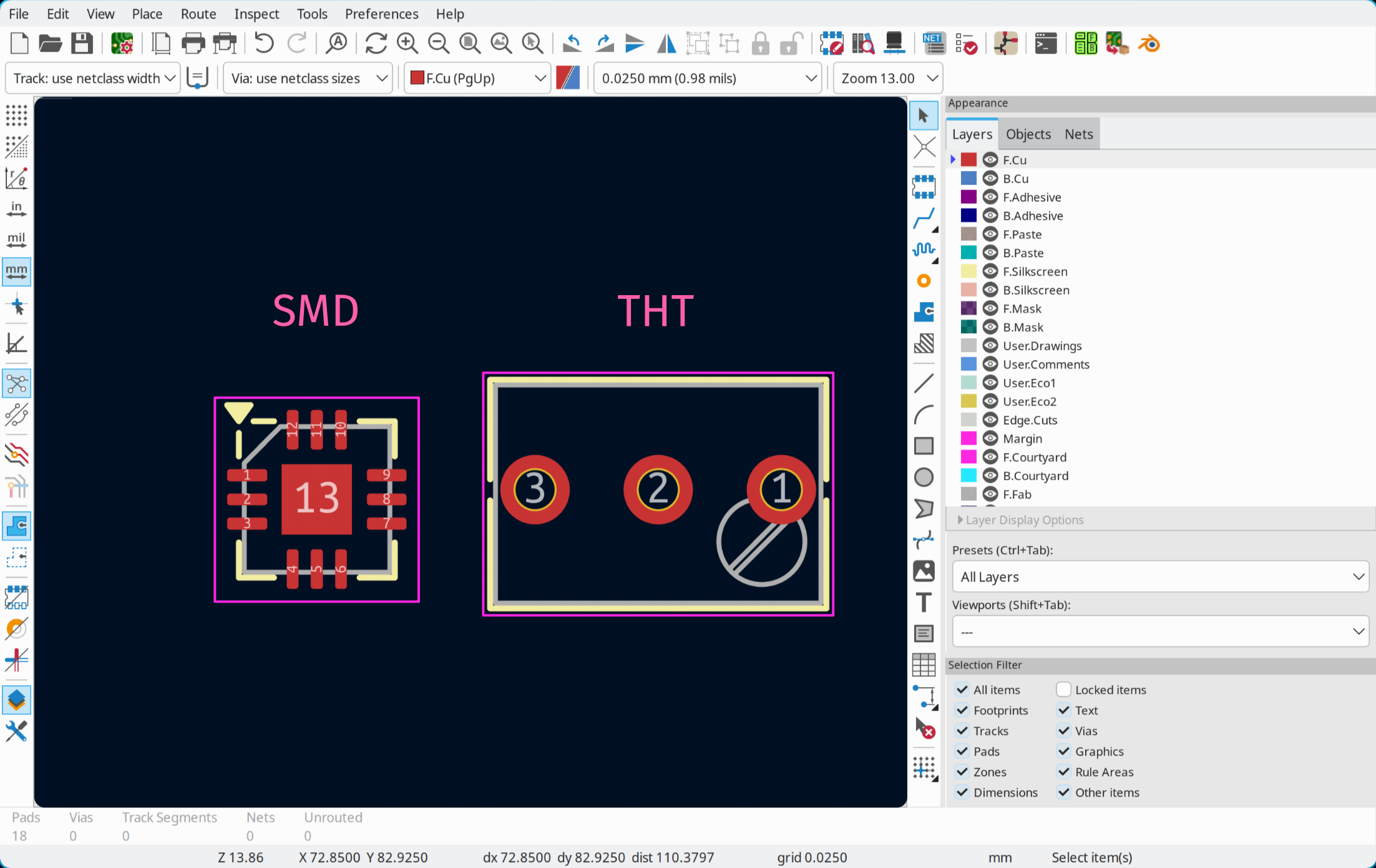Hide the F.Cu layer via eye icon
This screenshot has height=868, width=1376.
[990, 160]
